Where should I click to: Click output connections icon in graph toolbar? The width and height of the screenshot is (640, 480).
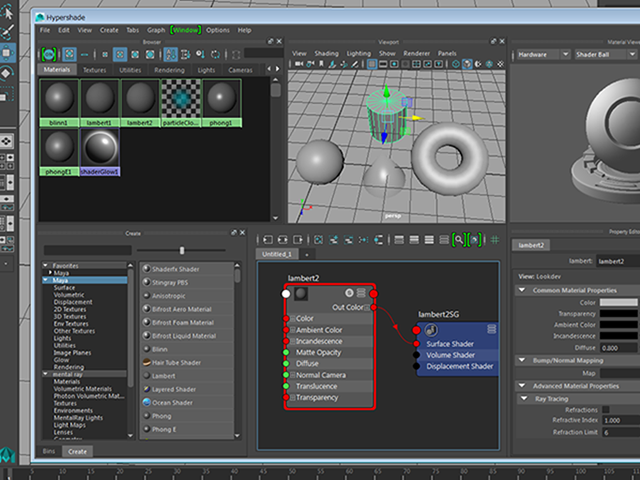tap(298, 240)
